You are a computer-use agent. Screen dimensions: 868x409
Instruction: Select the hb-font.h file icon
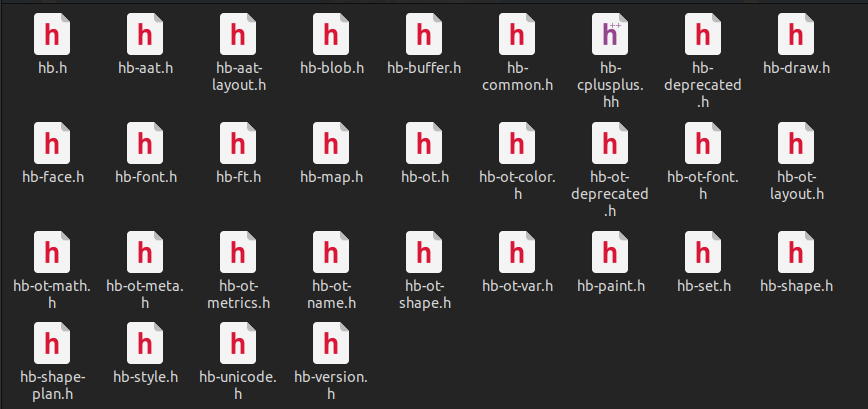pyautogui.click(x=145, y=143)
